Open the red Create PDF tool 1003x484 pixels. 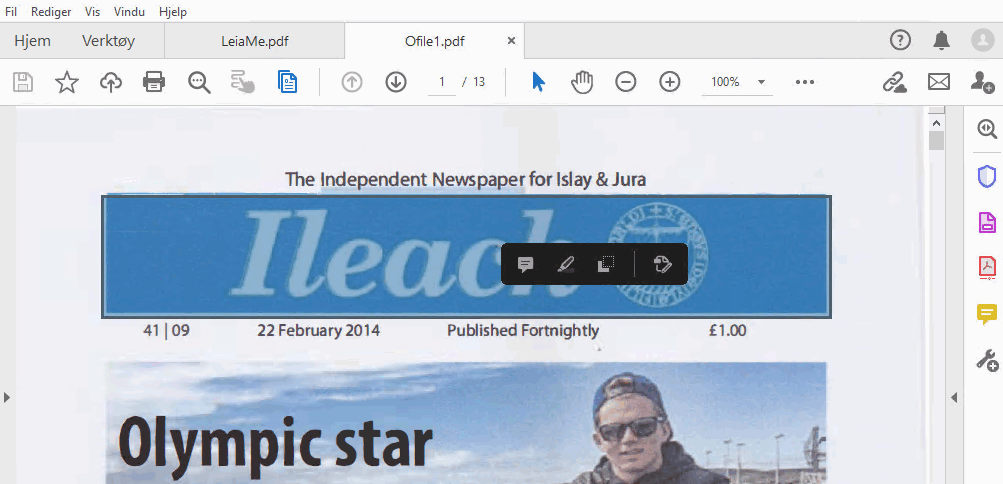point(987,268)
